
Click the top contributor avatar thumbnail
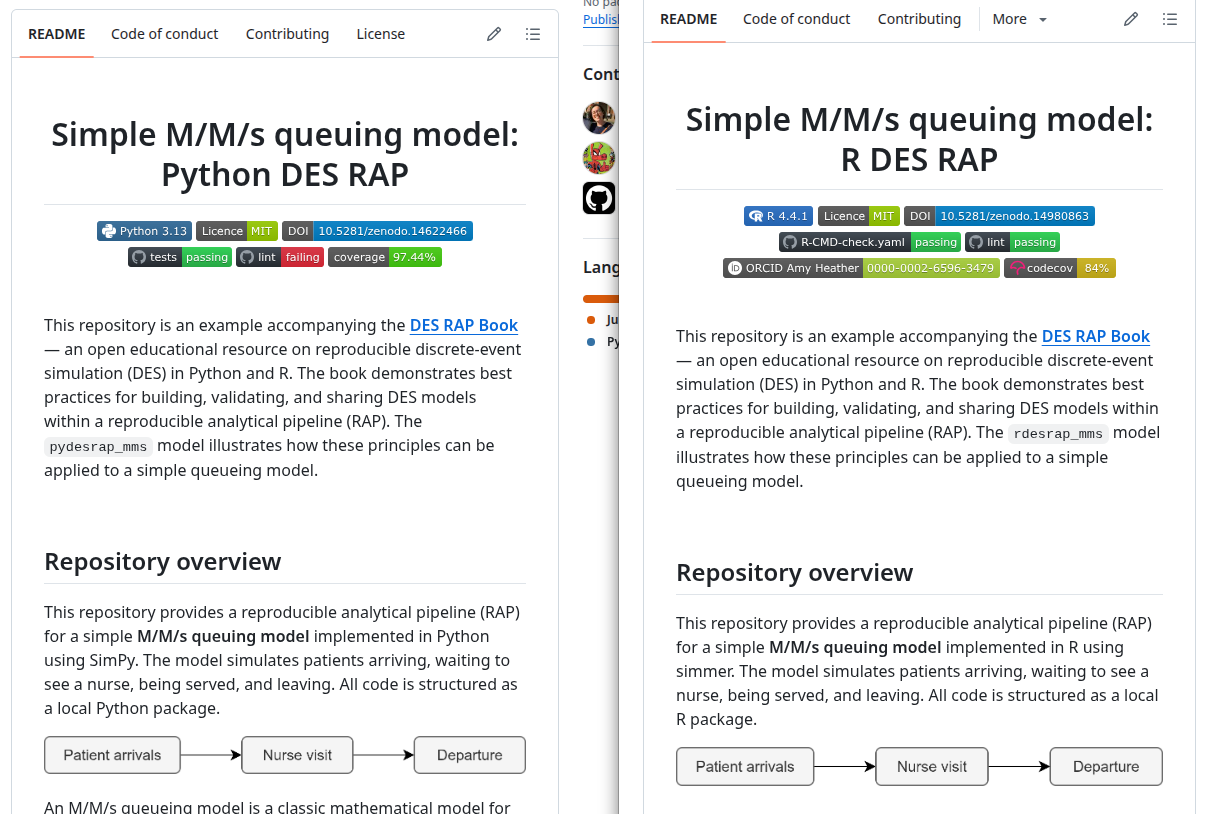point(599,117)
